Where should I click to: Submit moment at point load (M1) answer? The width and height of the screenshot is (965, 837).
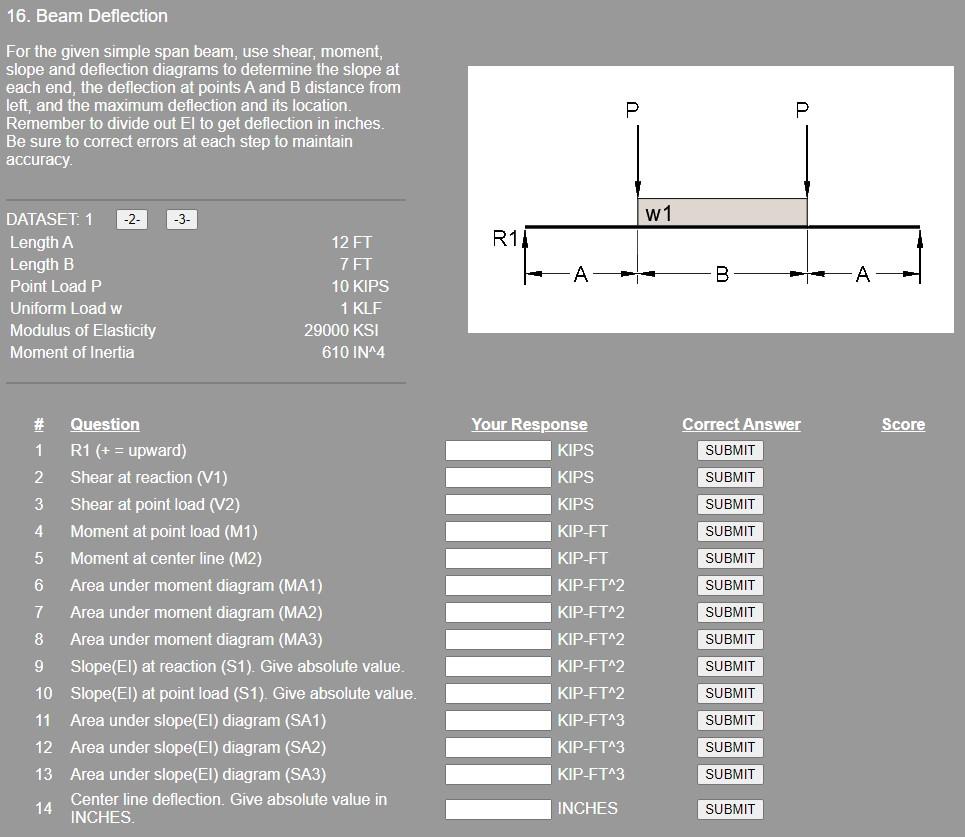pyautogui.click(x=730, y=531)
